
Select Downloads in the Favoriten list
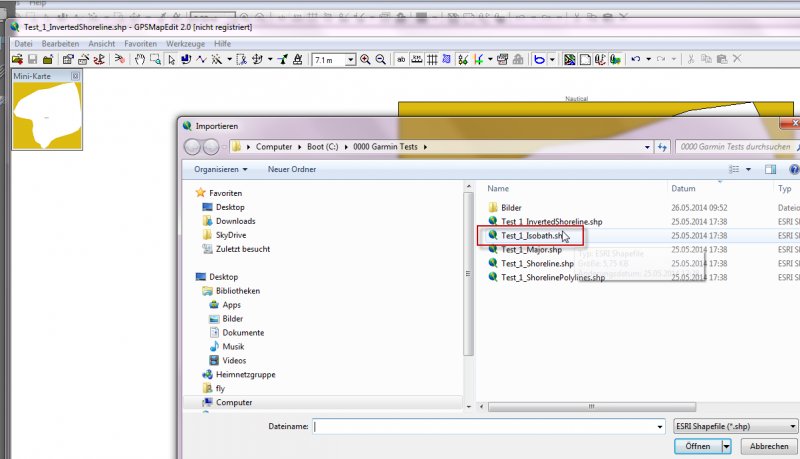pyautogui.click(x=235, y=221)
